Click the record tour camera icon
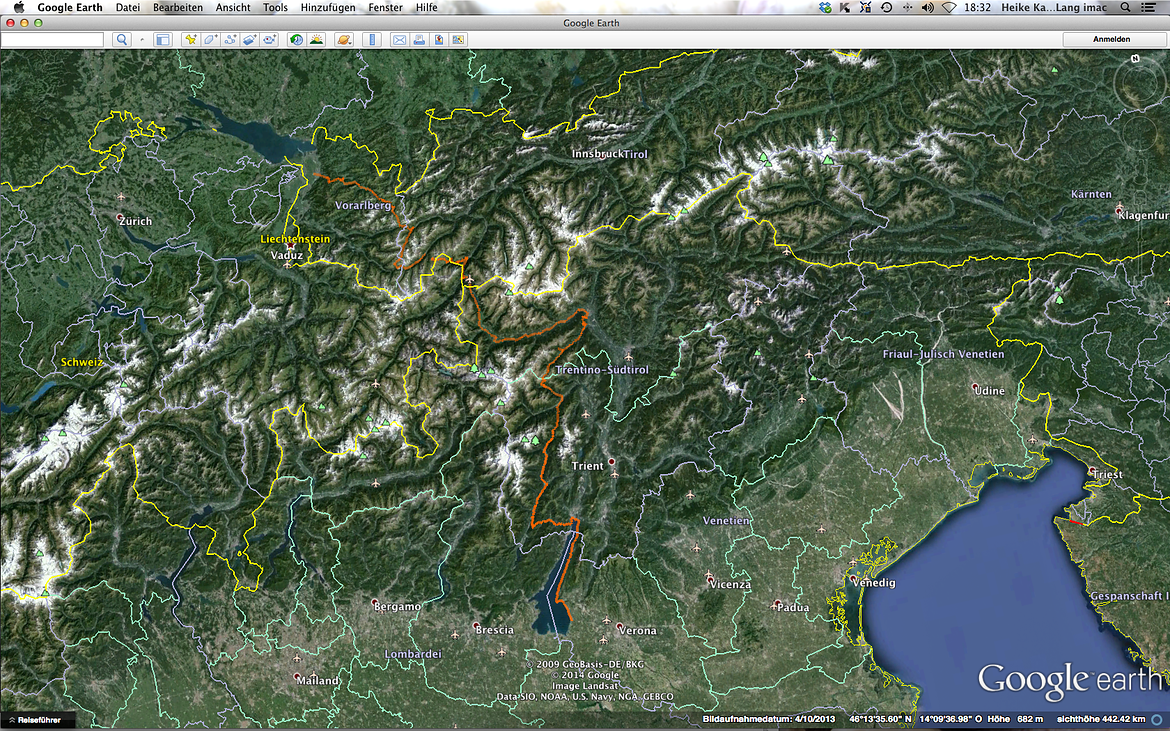Screen dimensions: 1170x731 [x=269, y=40]
